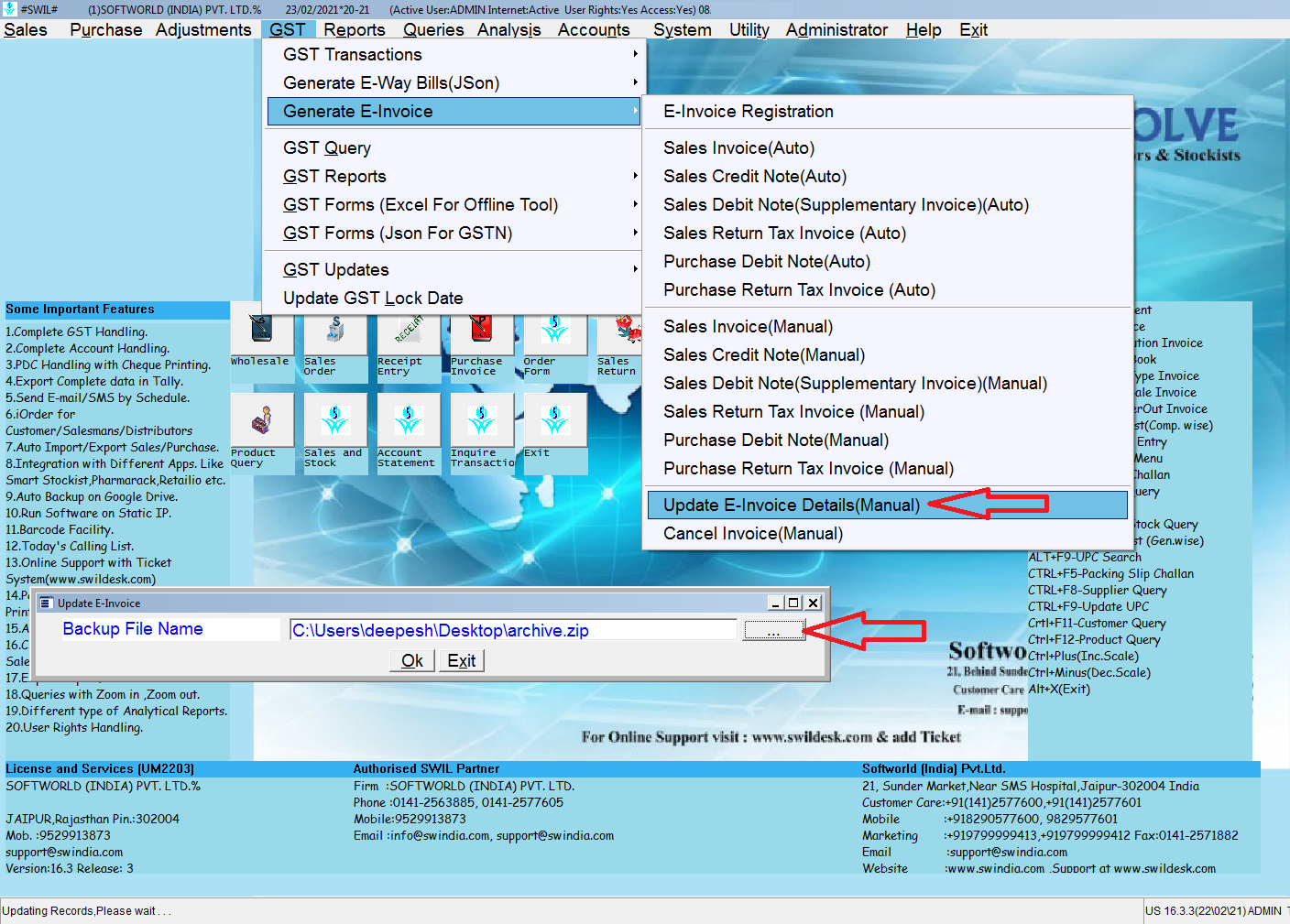Open the Queries menu

click(433, 30)
